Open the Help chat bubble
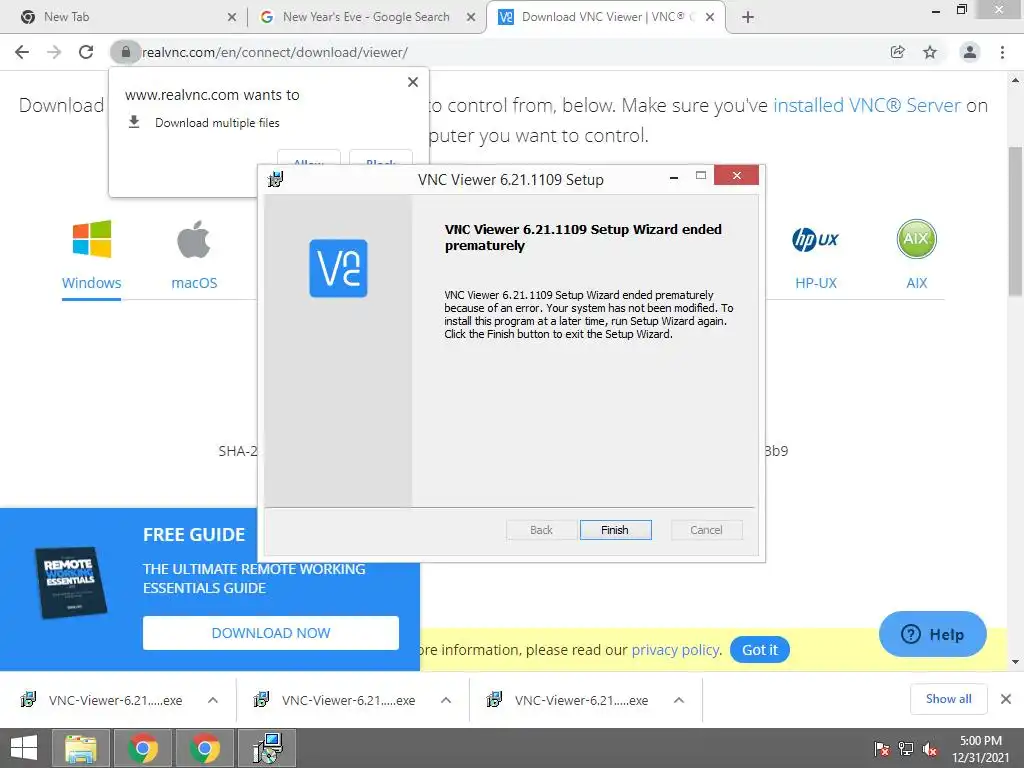 point(933,634)
